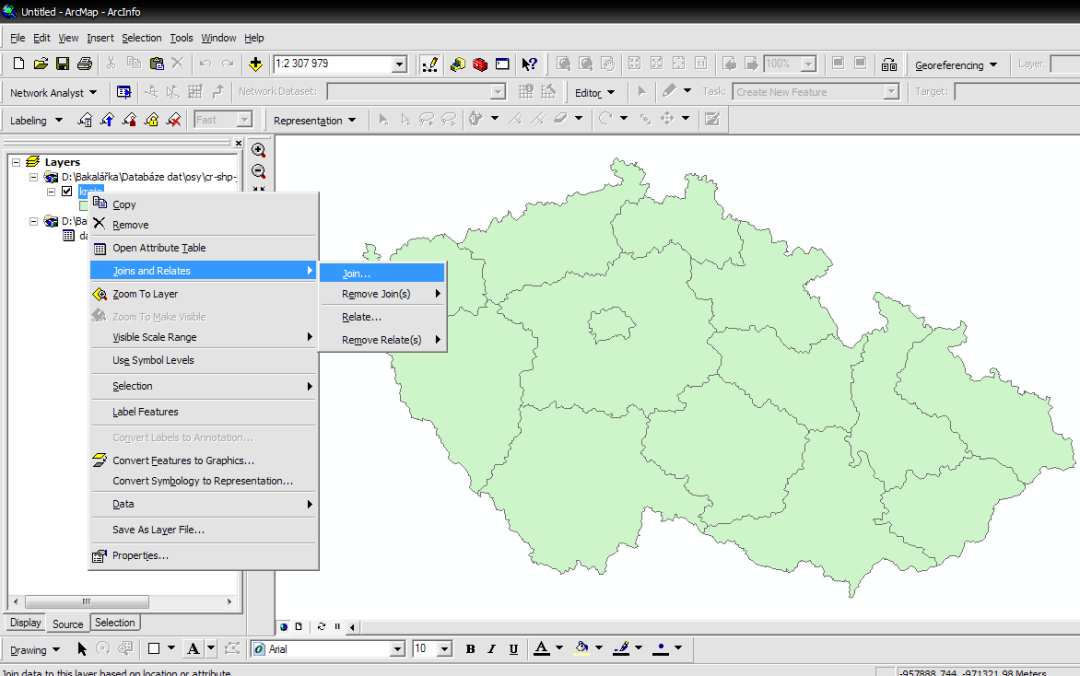Apply underline text formatting
Screen dimensions: 1080x676
[x=514, y=649]
